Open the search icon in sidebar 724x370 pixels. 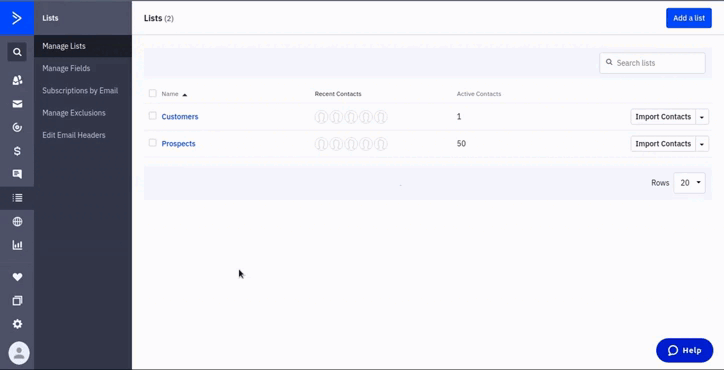pos(17,52)
